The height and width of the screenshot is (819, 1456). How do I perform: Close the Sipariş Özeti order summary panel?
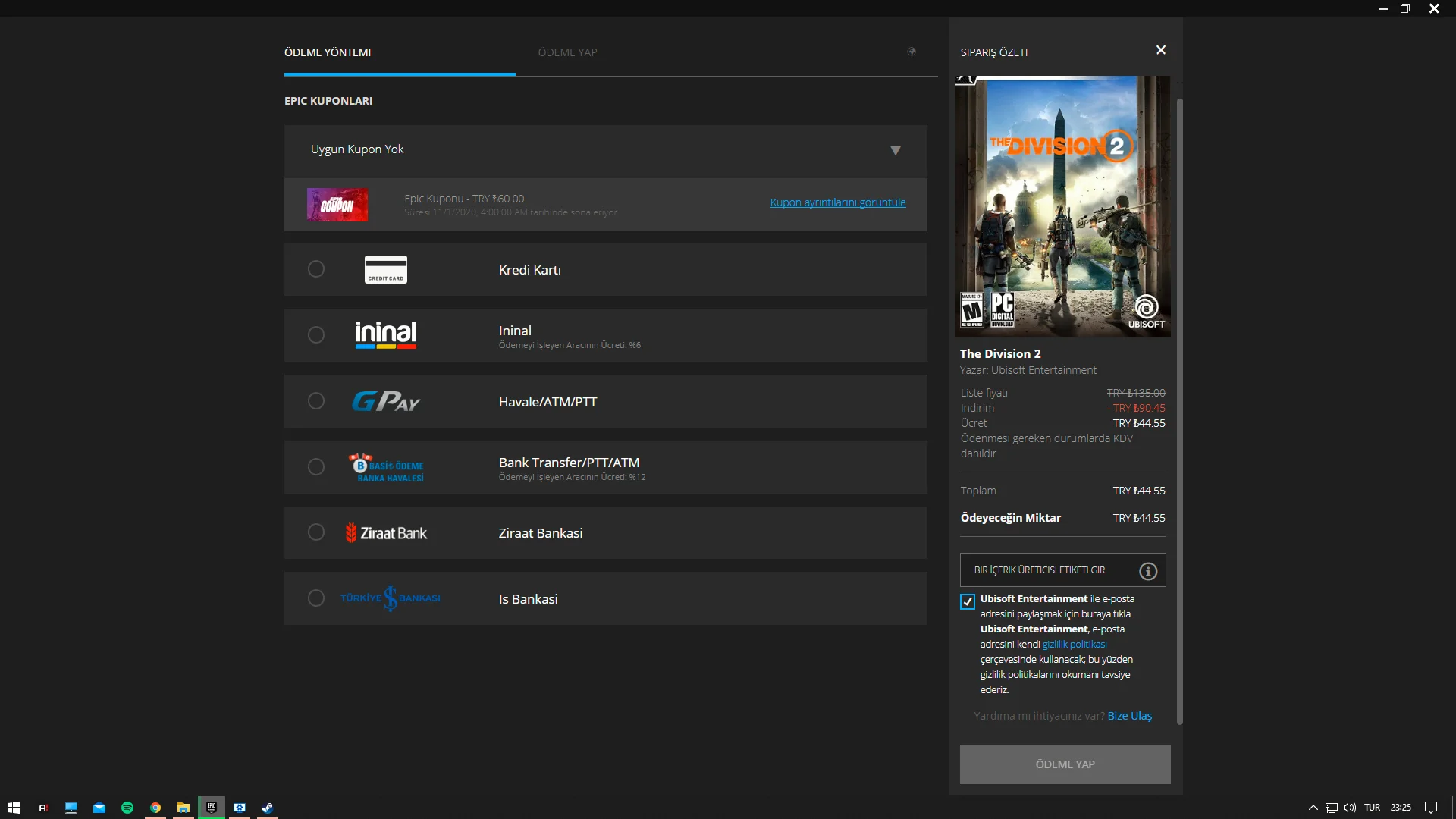[x=1160, y=50]
